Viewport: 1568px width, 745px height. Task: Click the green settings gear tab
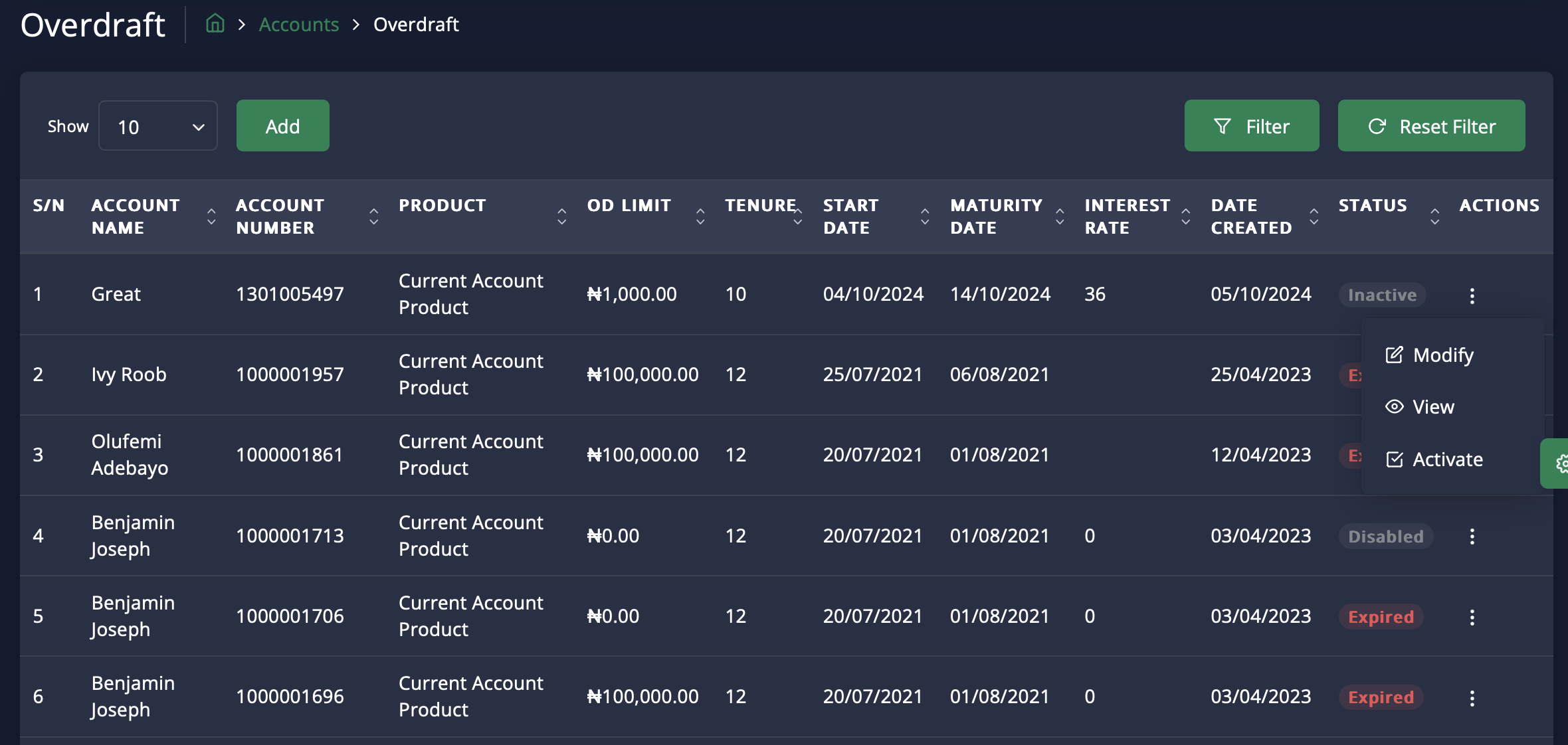coord(1559,463)
